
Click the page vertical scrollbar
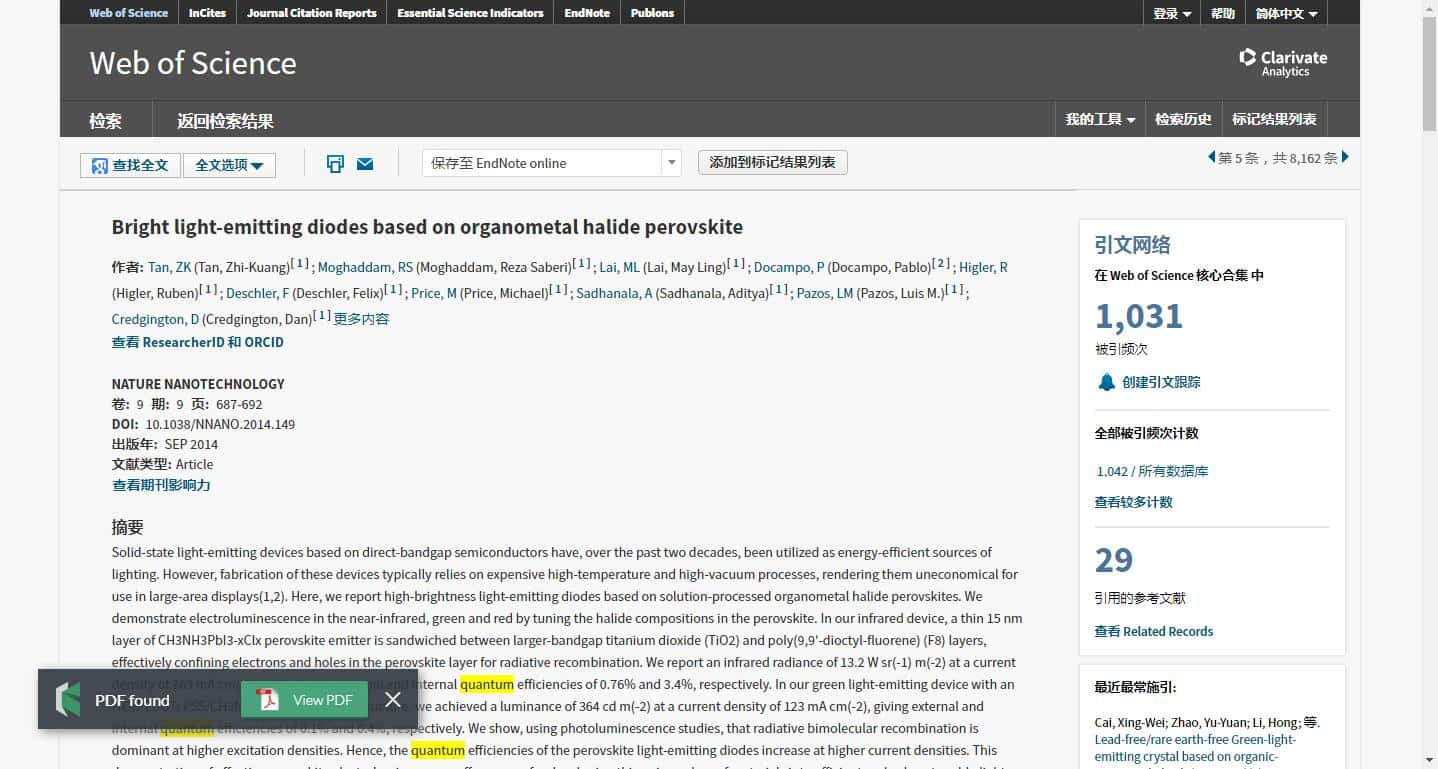(x=1429, y=400)
